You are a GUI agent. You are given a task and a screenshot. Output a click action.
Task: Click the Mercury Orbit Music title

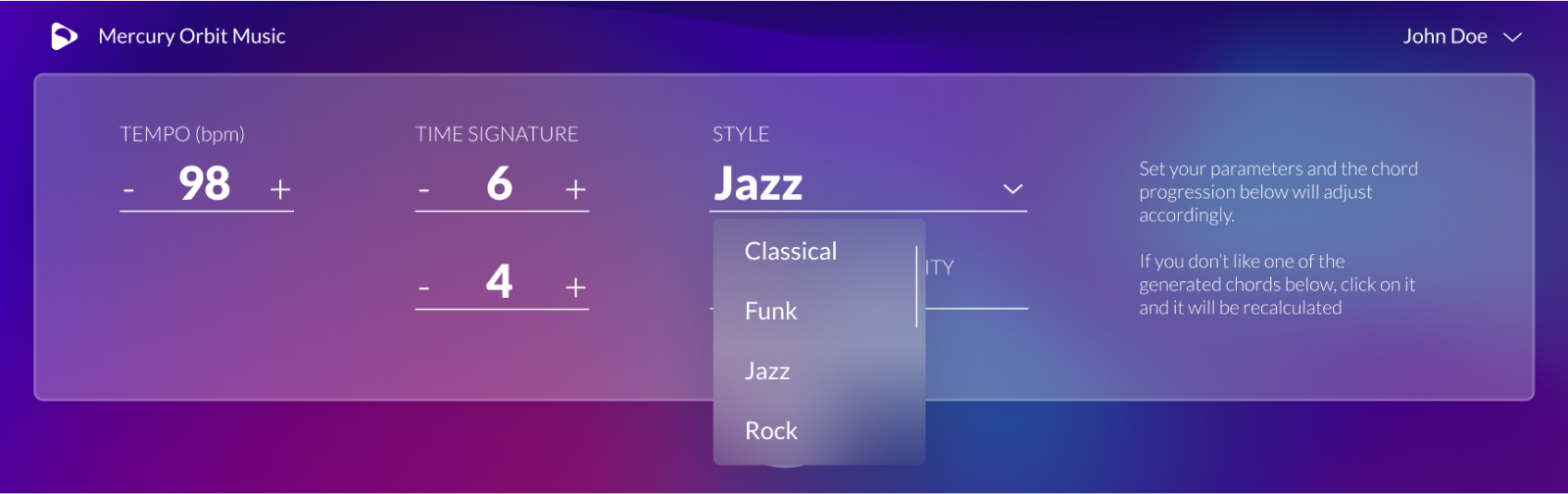[192, 36]
